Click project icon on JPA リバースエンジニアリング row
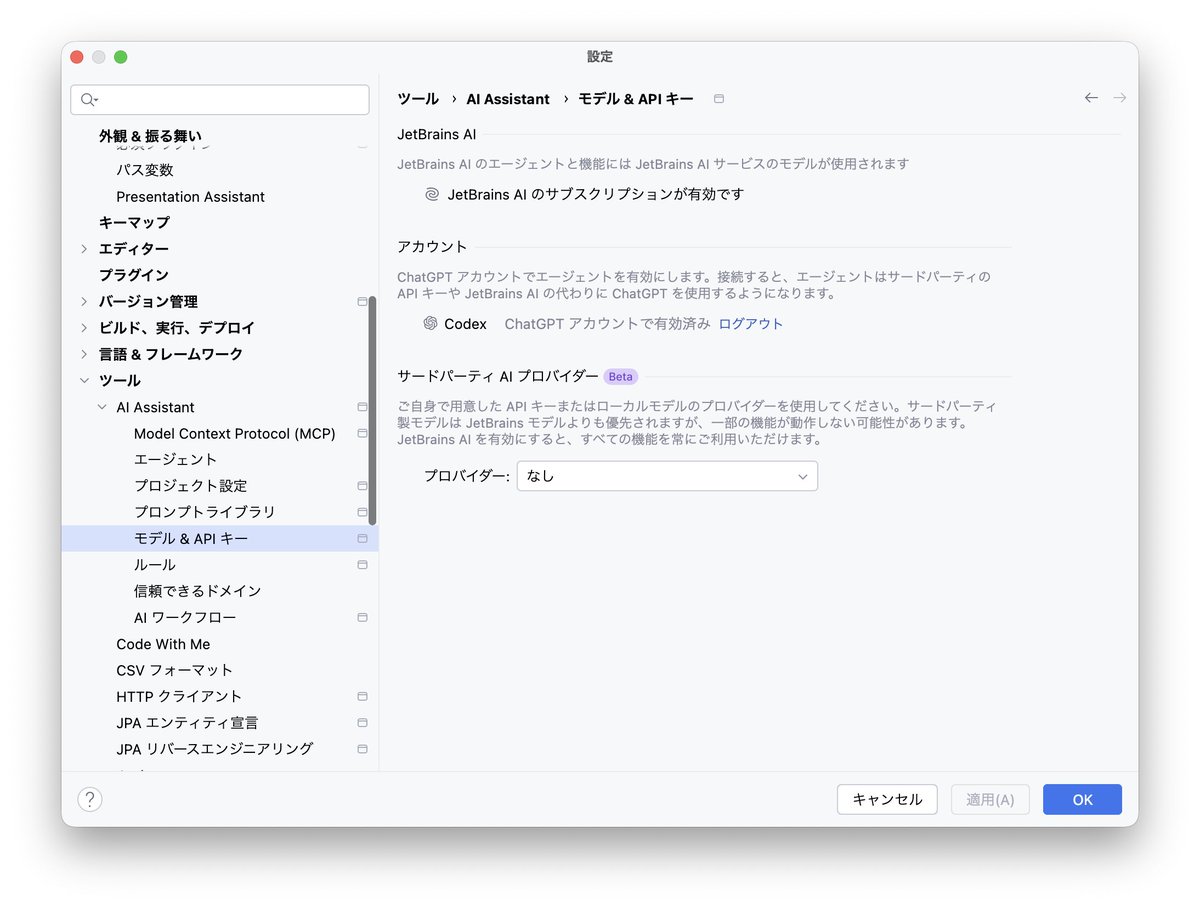Viewport: 1200px width, 908px height. tap(362, 749)
